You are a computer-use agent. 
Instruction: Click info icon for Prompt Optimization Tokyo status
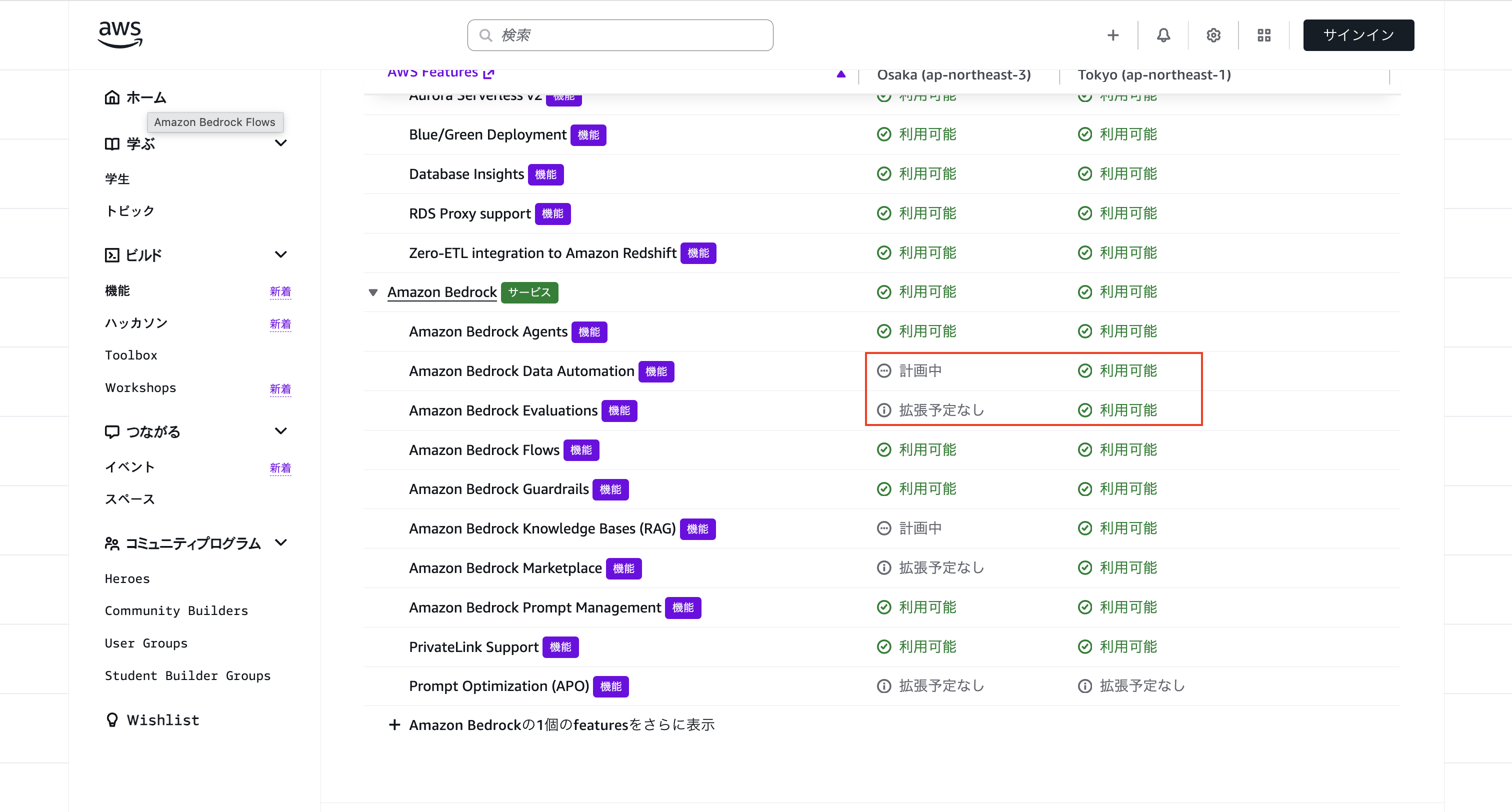tap(1084, 686)
